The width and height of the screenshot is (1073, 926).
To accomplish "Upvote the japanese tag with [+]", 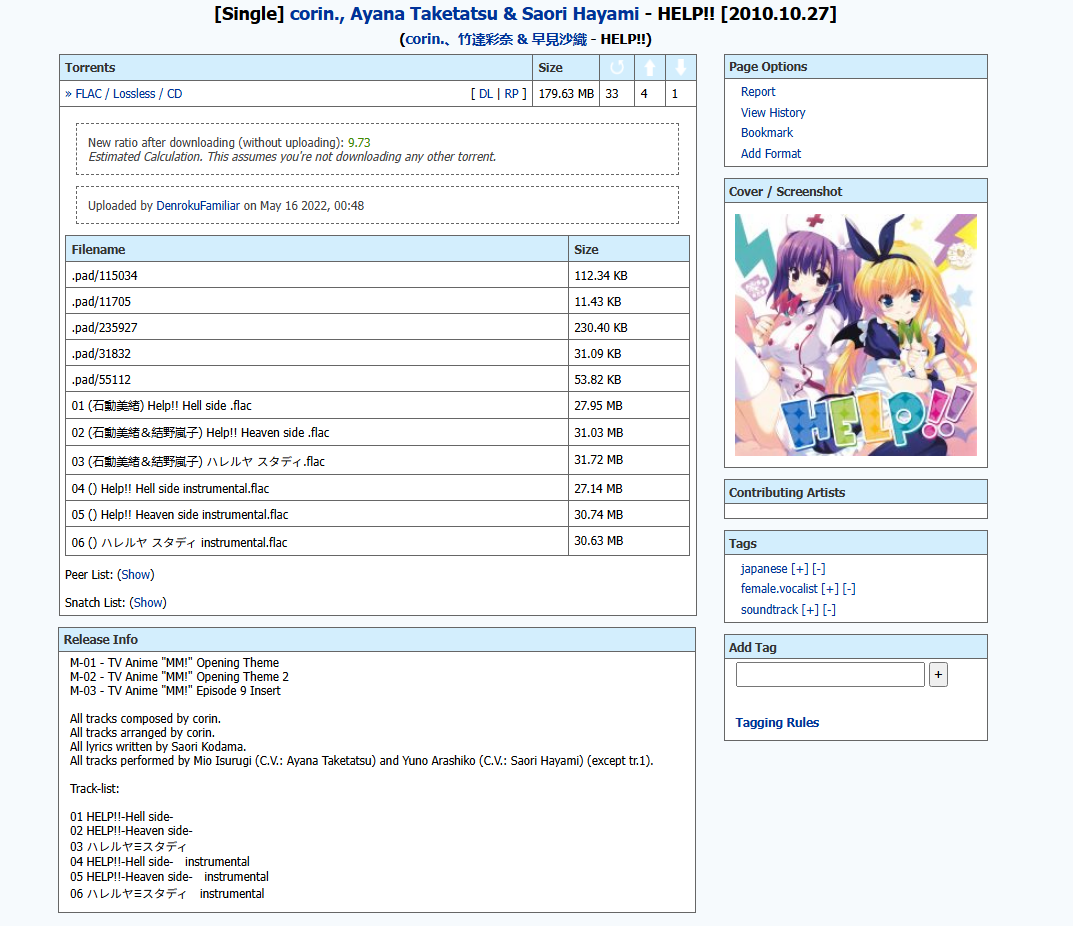I will (x=799, y=569).
